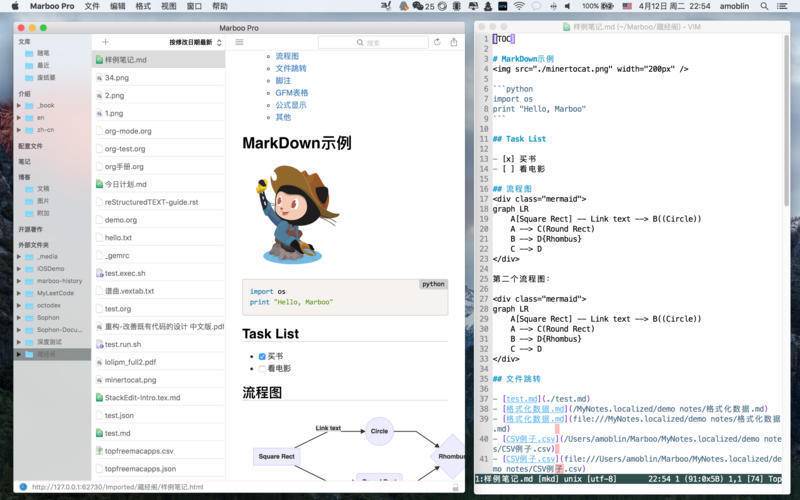Expand the Sophon folder triangle
The image size is (800, 500).
(19, 317)
